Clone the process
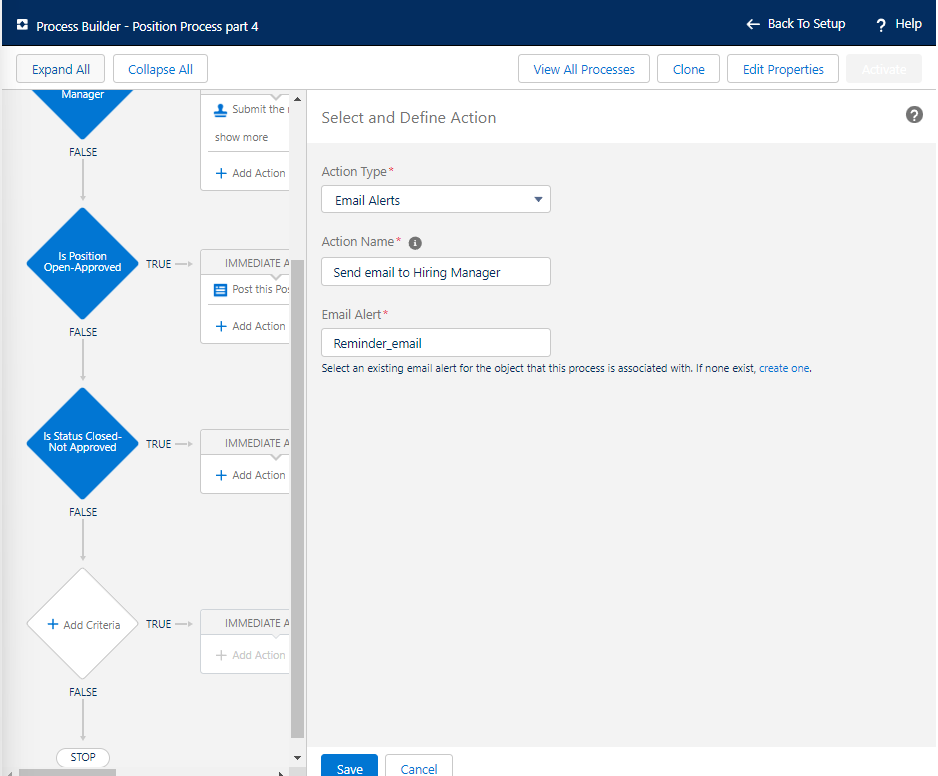 click(689, 69)
